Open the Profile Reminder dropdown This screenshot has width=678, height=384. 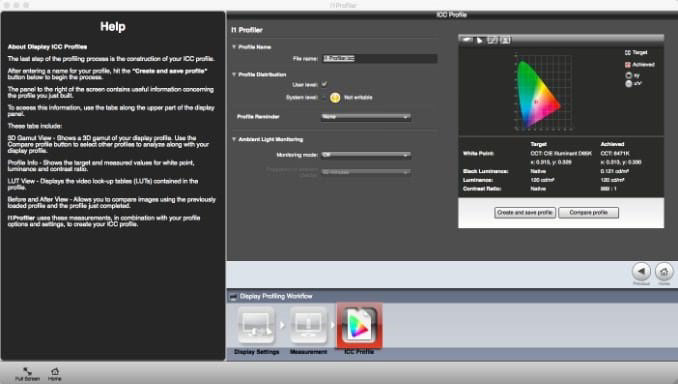point(366,117)
